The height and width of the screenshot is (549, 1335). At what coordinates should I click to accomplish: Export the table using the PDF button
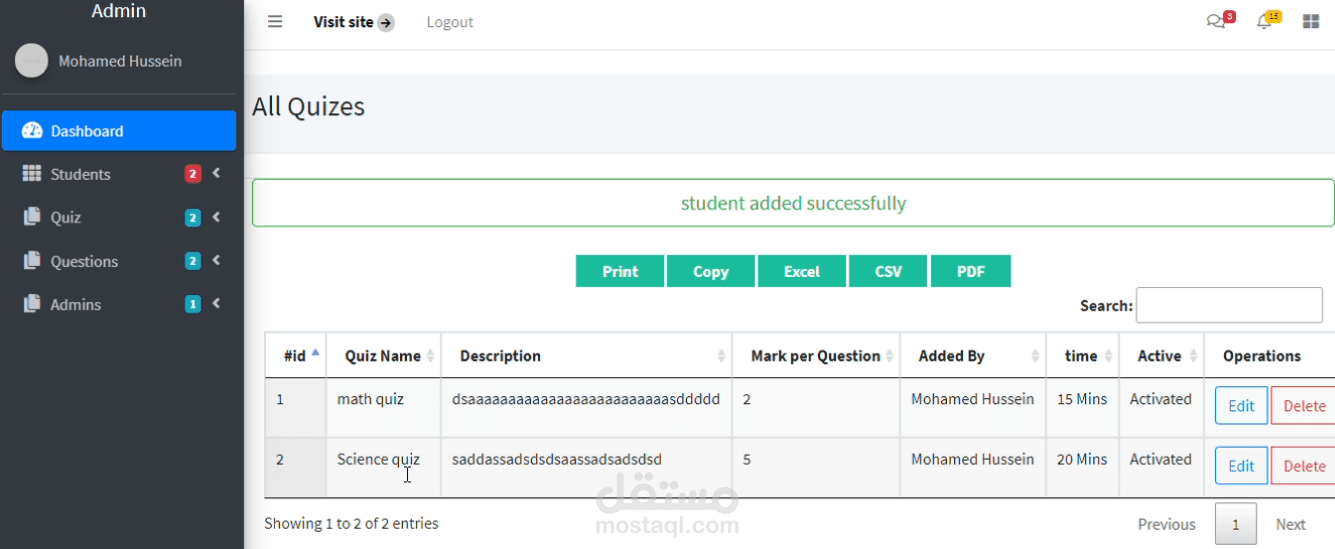[x=970, y=271]
